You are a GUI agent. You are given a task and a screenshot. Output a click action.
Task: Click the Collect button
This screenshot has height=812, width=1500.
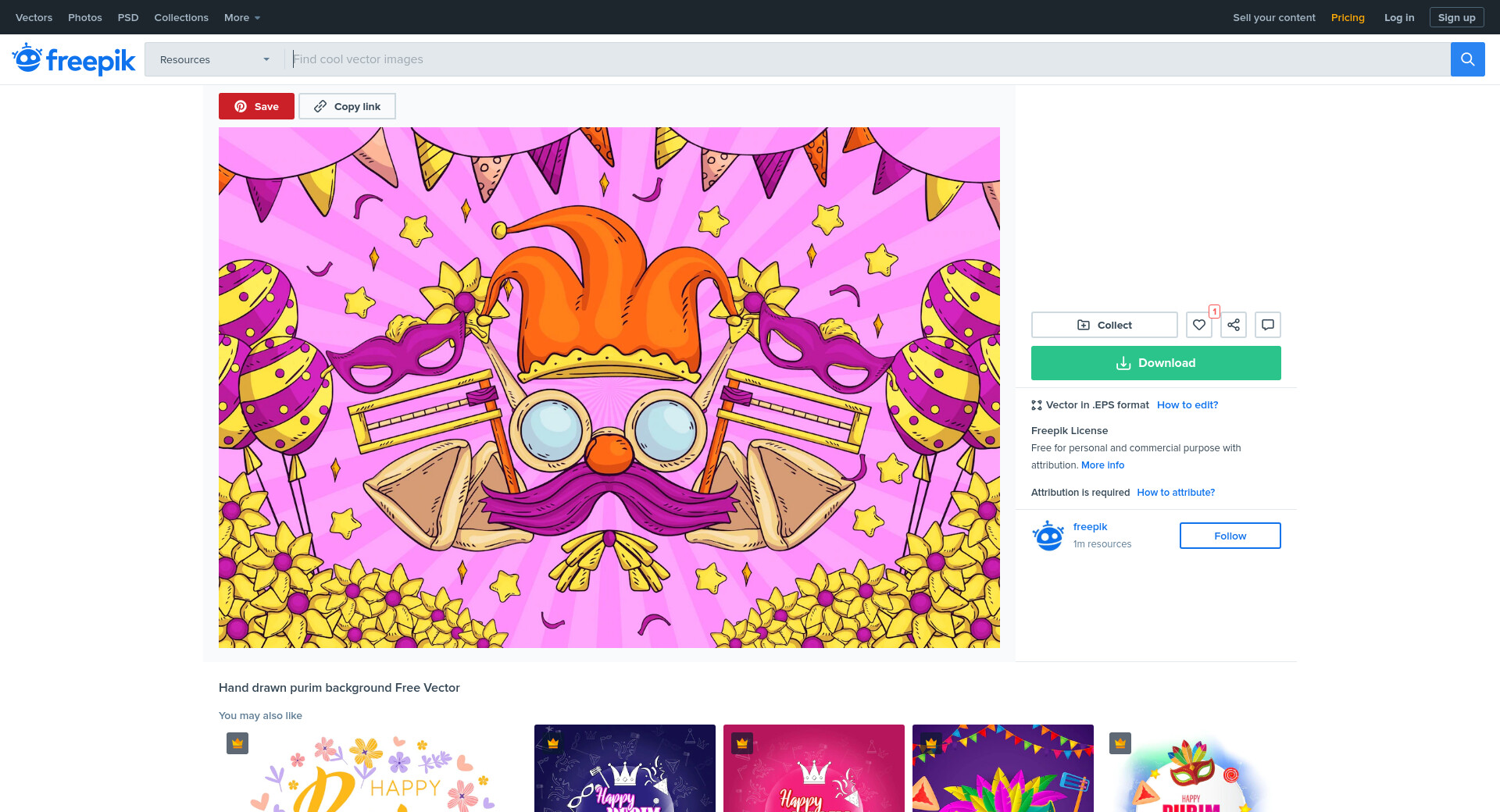click(1105, 325)
